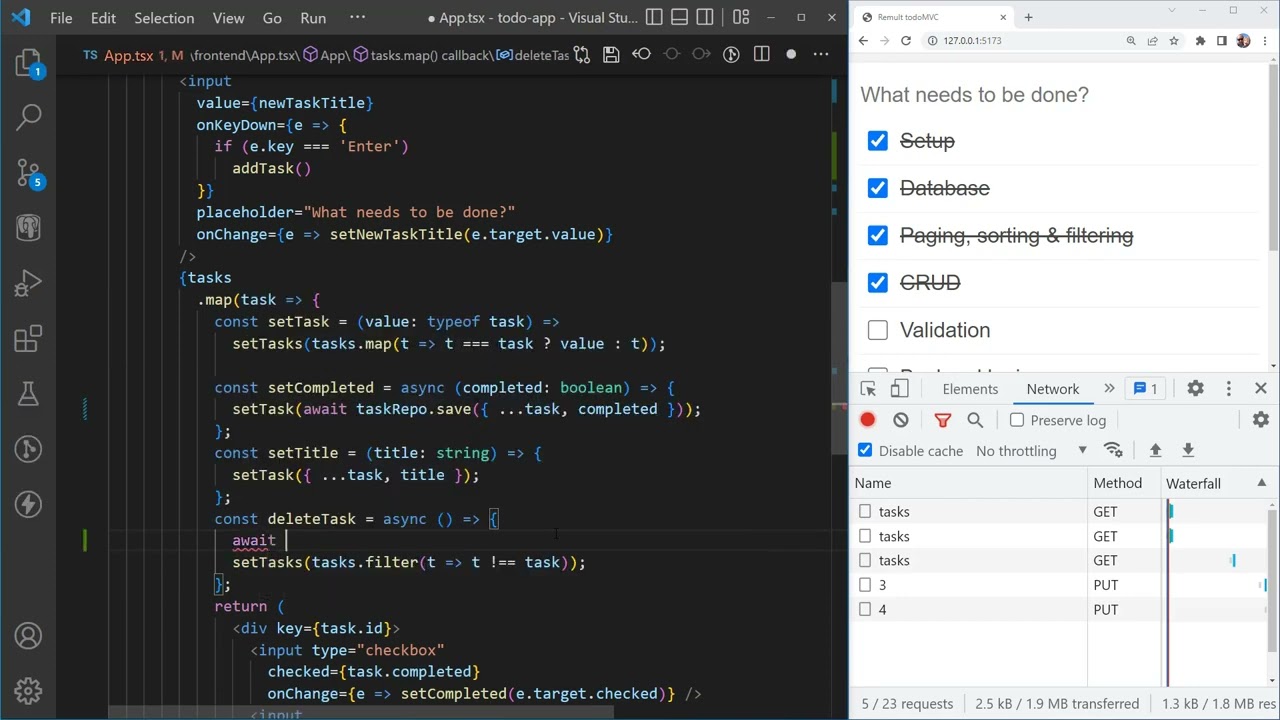
Task: Clear the network log
Action: tap(901, 420)
